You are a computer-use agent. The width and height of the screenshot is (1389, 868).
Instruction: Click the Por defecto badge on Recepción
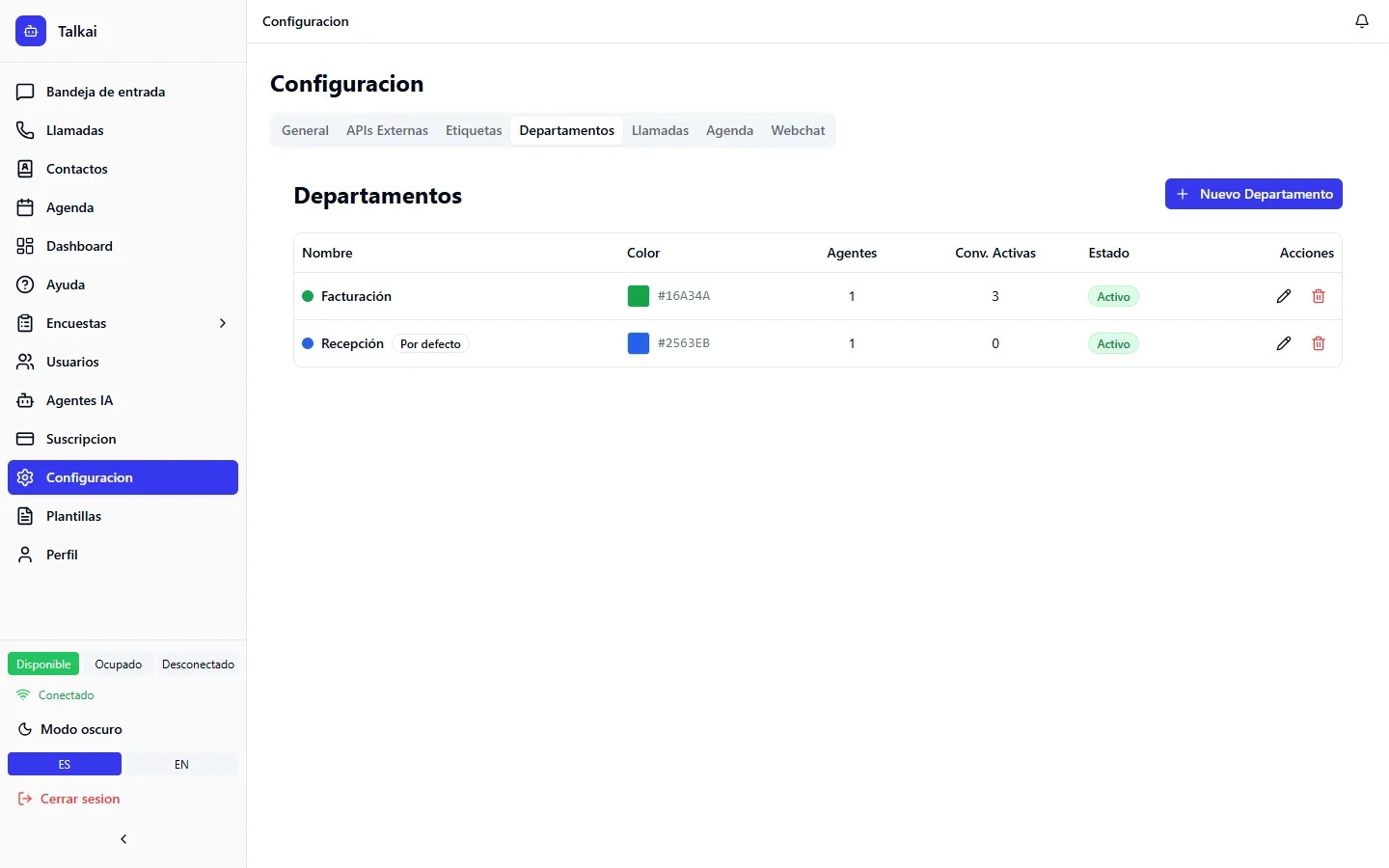pyautogui.click(x=430, y=344)
